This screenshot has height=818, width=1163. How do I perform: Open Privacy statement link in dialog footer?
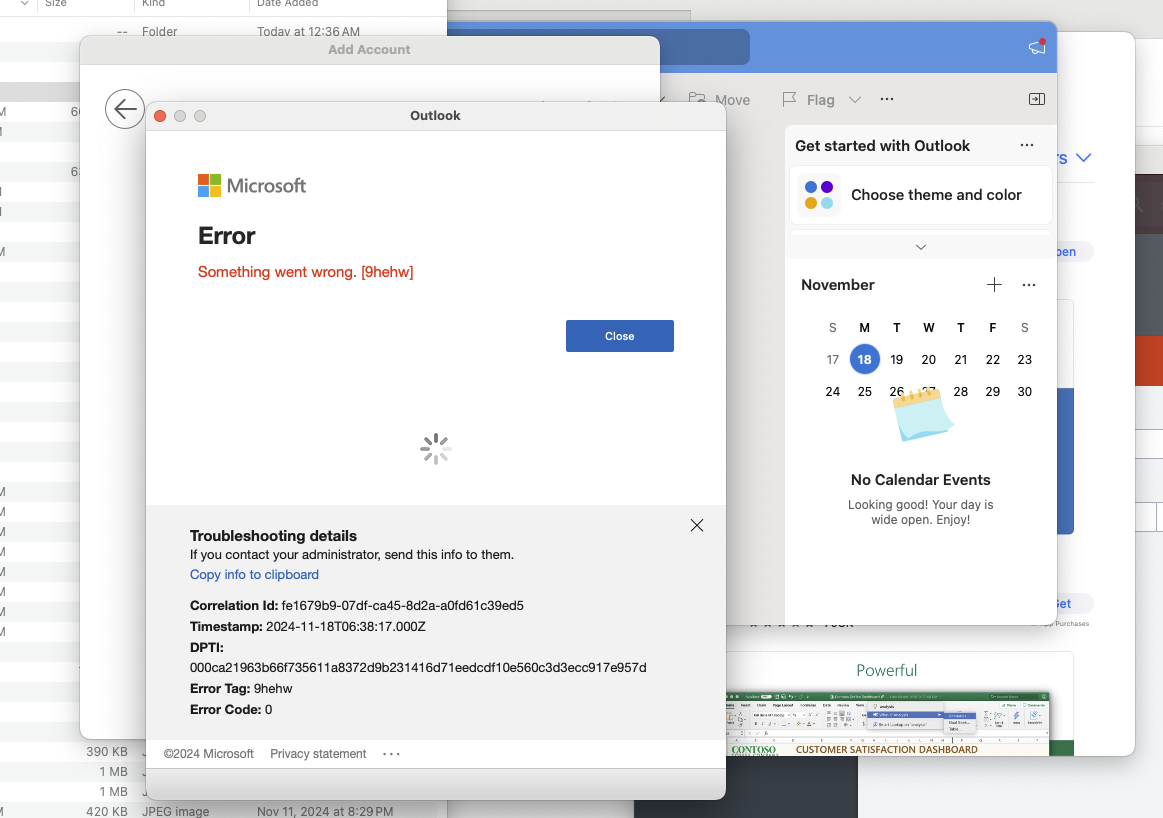318,753
